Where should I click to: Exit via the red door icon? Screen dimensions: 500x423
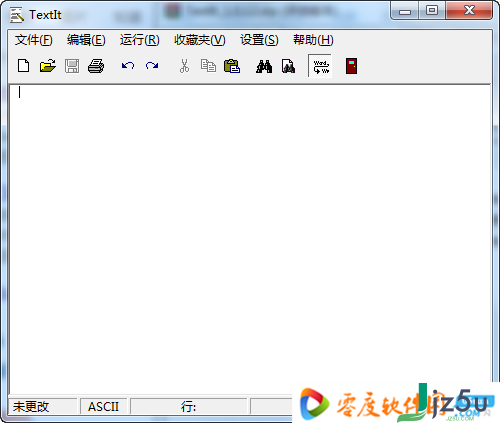pyautogui.click(x=351, y=66)
